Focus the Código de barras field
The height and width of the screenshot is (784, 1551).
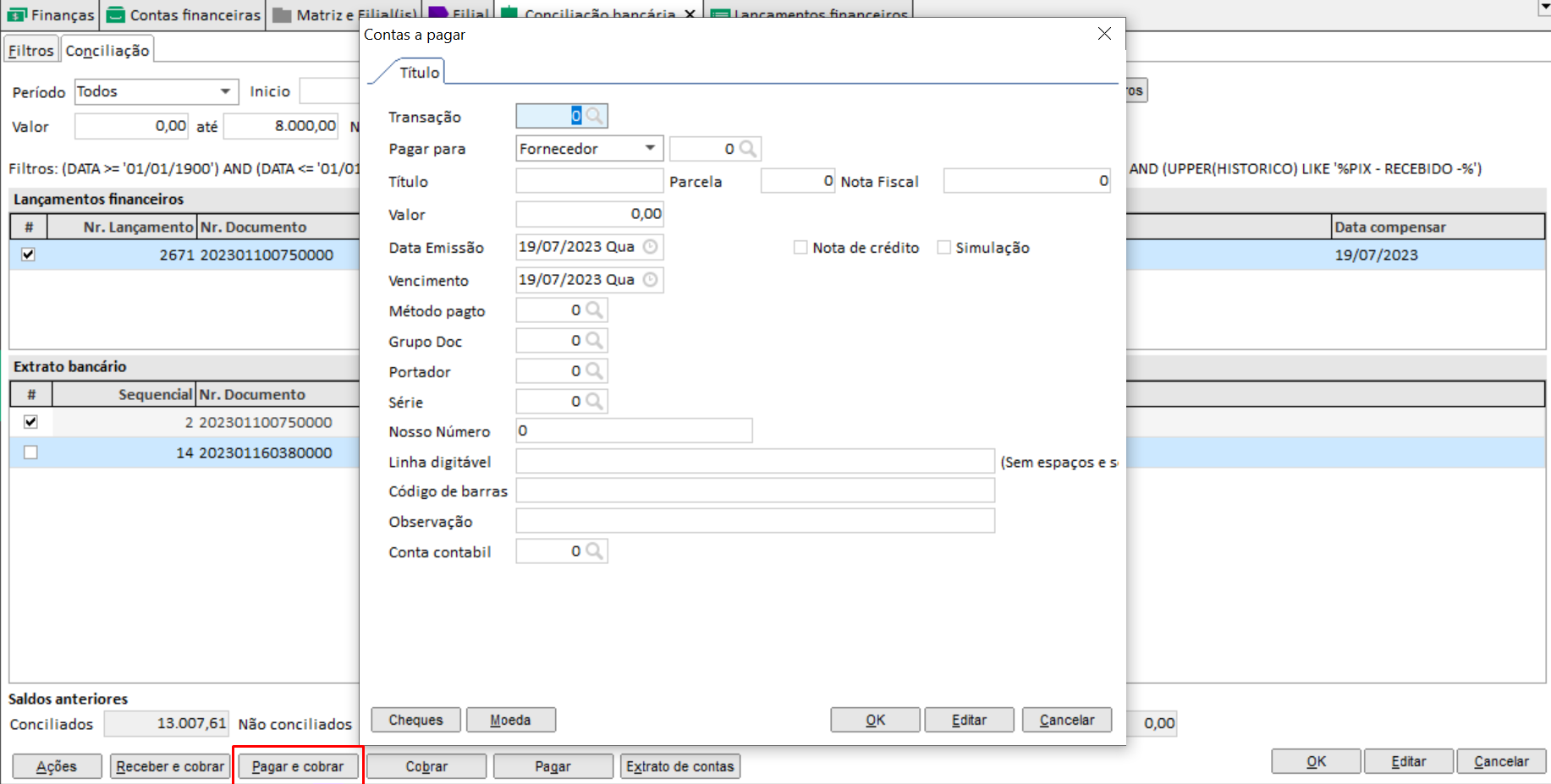755,491
